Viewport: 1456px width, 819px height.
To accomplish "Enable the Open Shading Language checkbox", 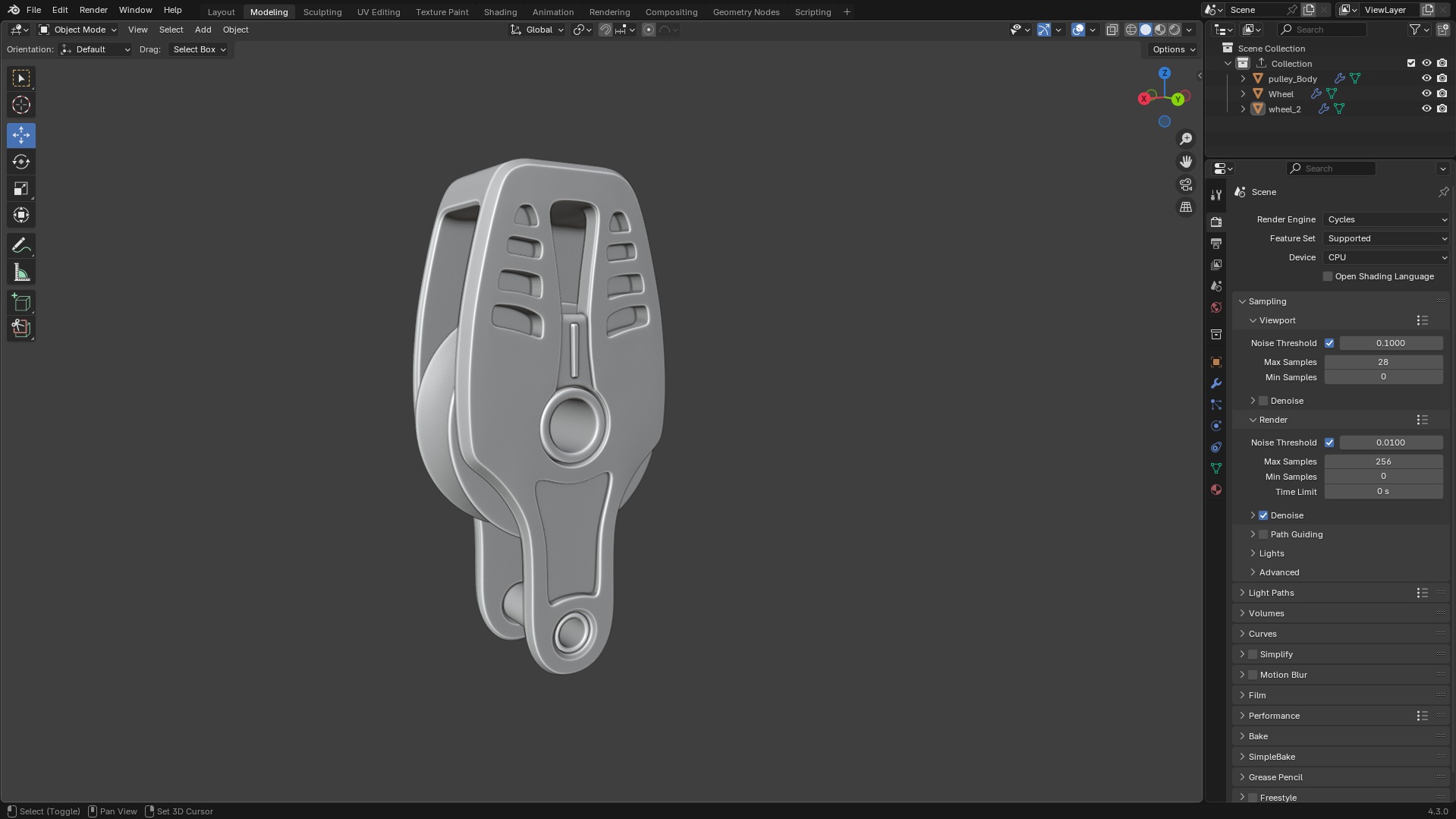I will 1328,276.
